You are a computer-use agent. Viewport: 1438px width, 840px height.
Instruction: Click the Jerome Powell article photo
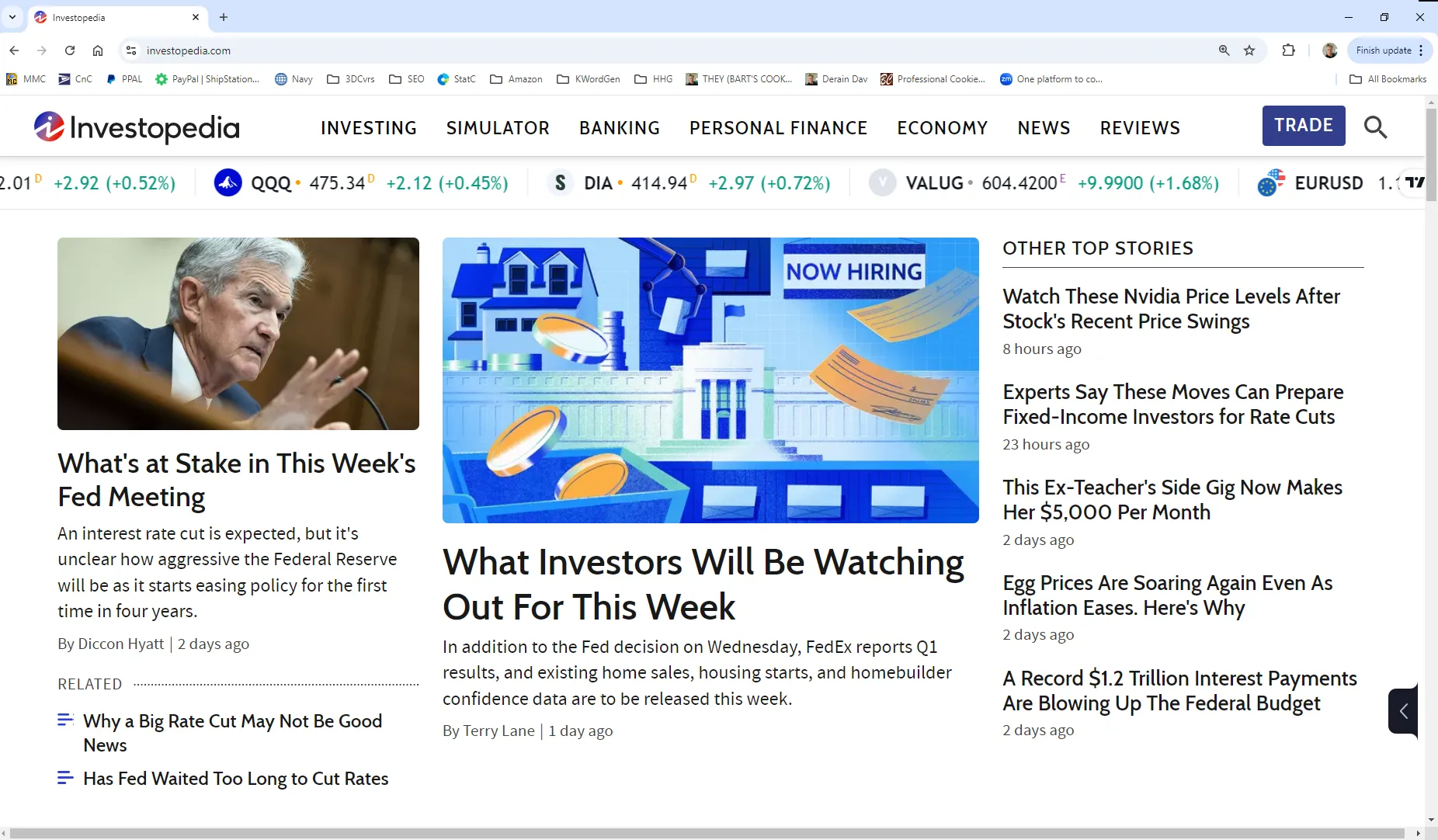tap(238, 334)
